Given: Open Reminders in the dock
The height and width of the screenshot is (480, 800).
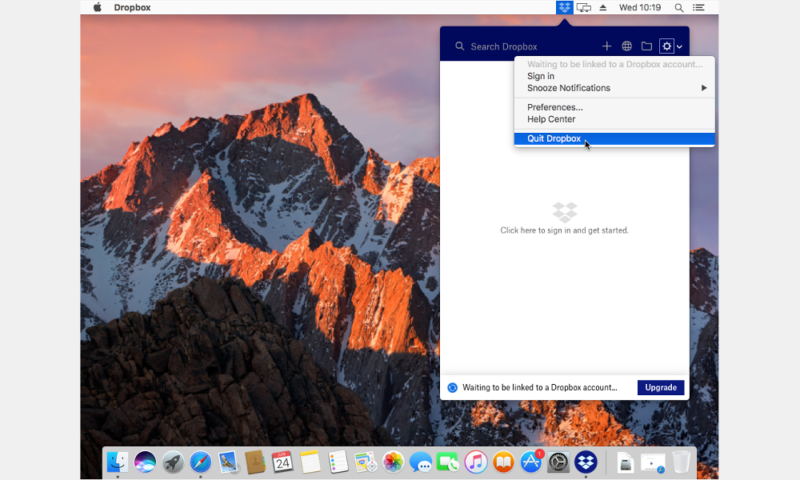Looking at the screenshot, I should pos(338,463).
